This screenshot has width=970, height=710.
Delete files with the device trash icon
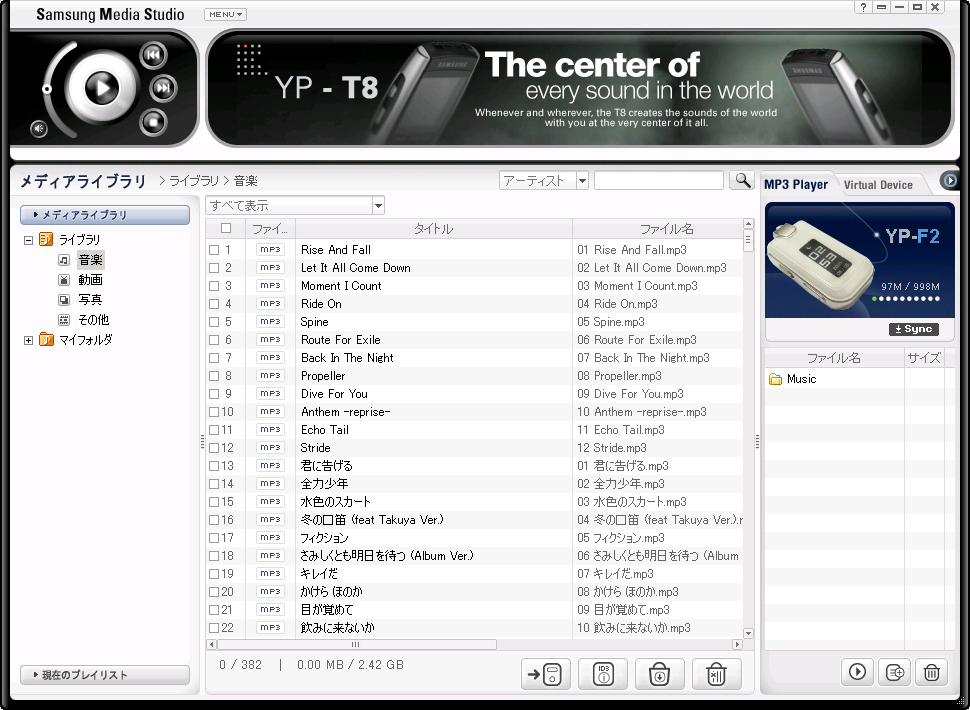(931, 672)
